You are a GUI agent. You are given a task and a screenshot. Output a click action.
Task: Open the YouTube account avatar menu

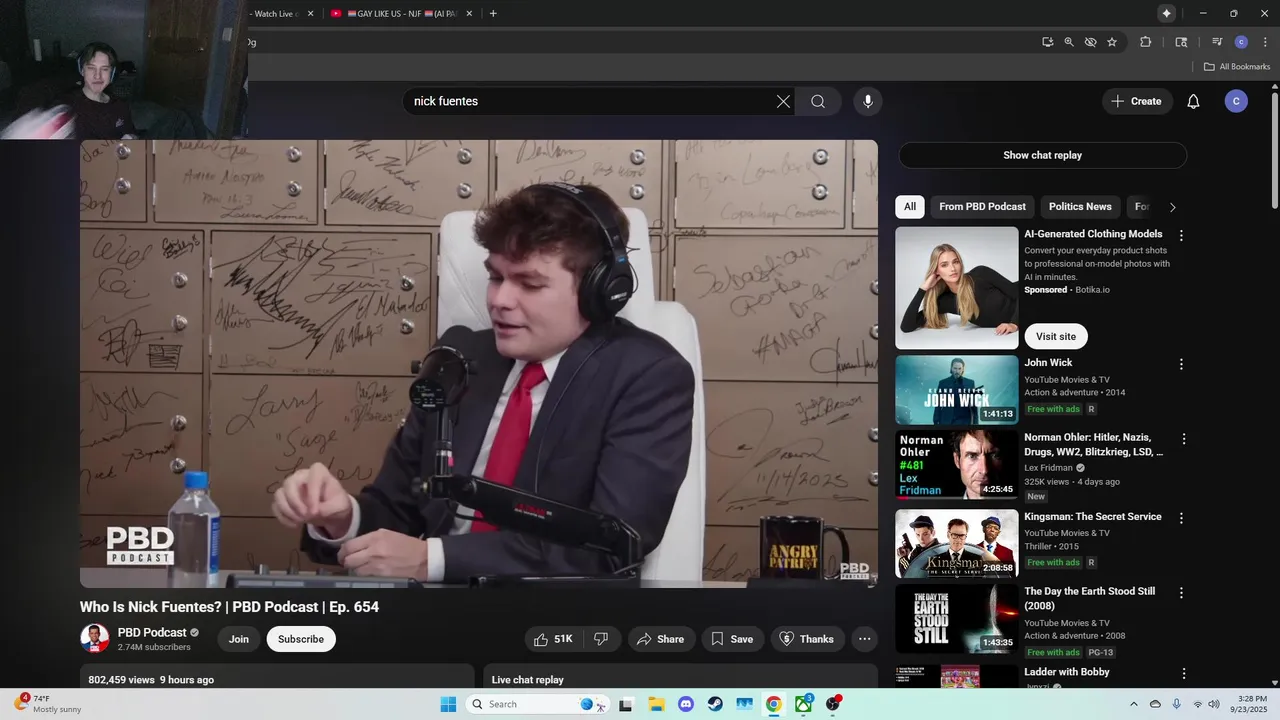1236,101
